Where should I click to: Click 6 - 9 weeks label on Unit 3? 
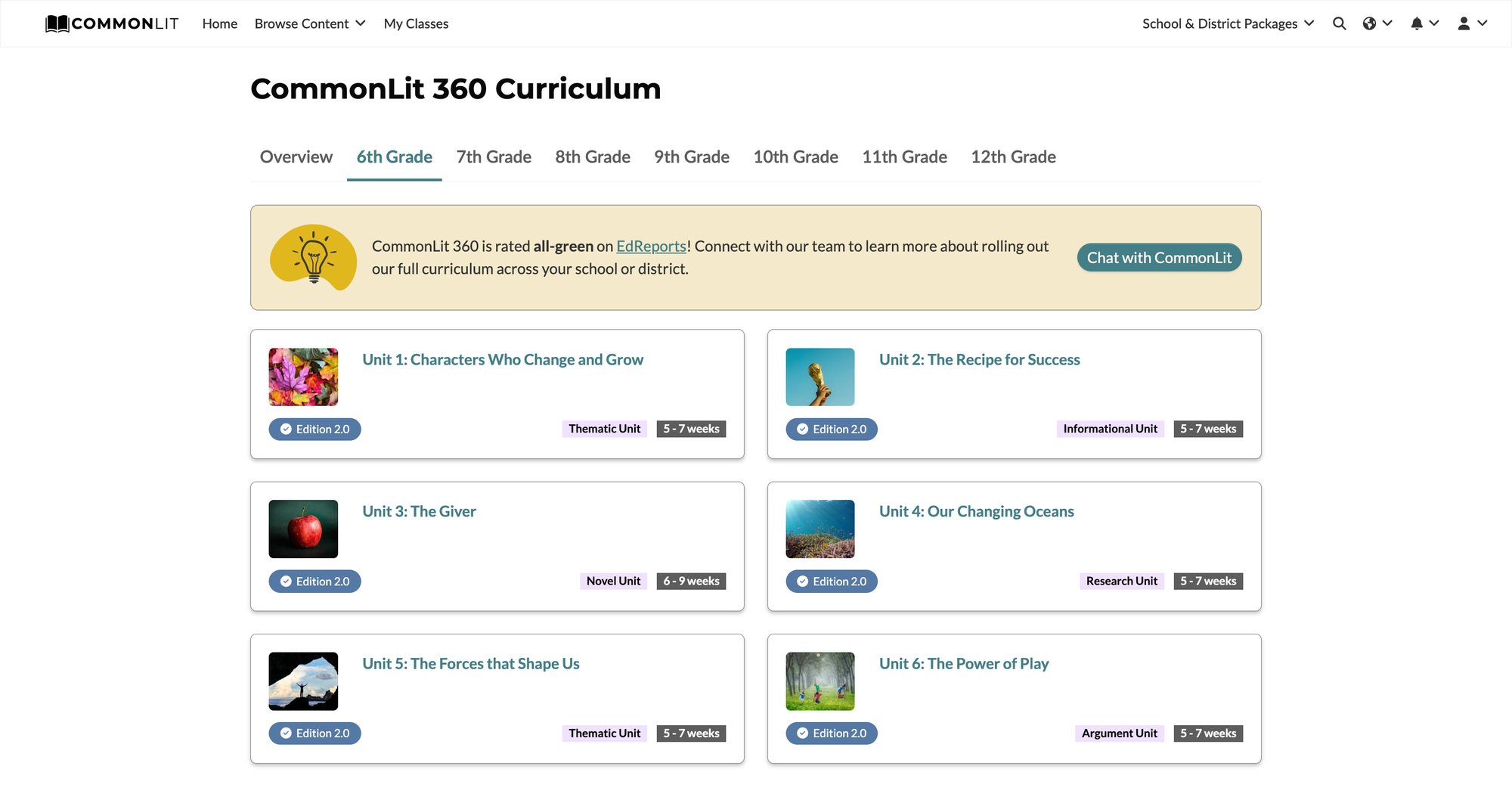[691, 581]
